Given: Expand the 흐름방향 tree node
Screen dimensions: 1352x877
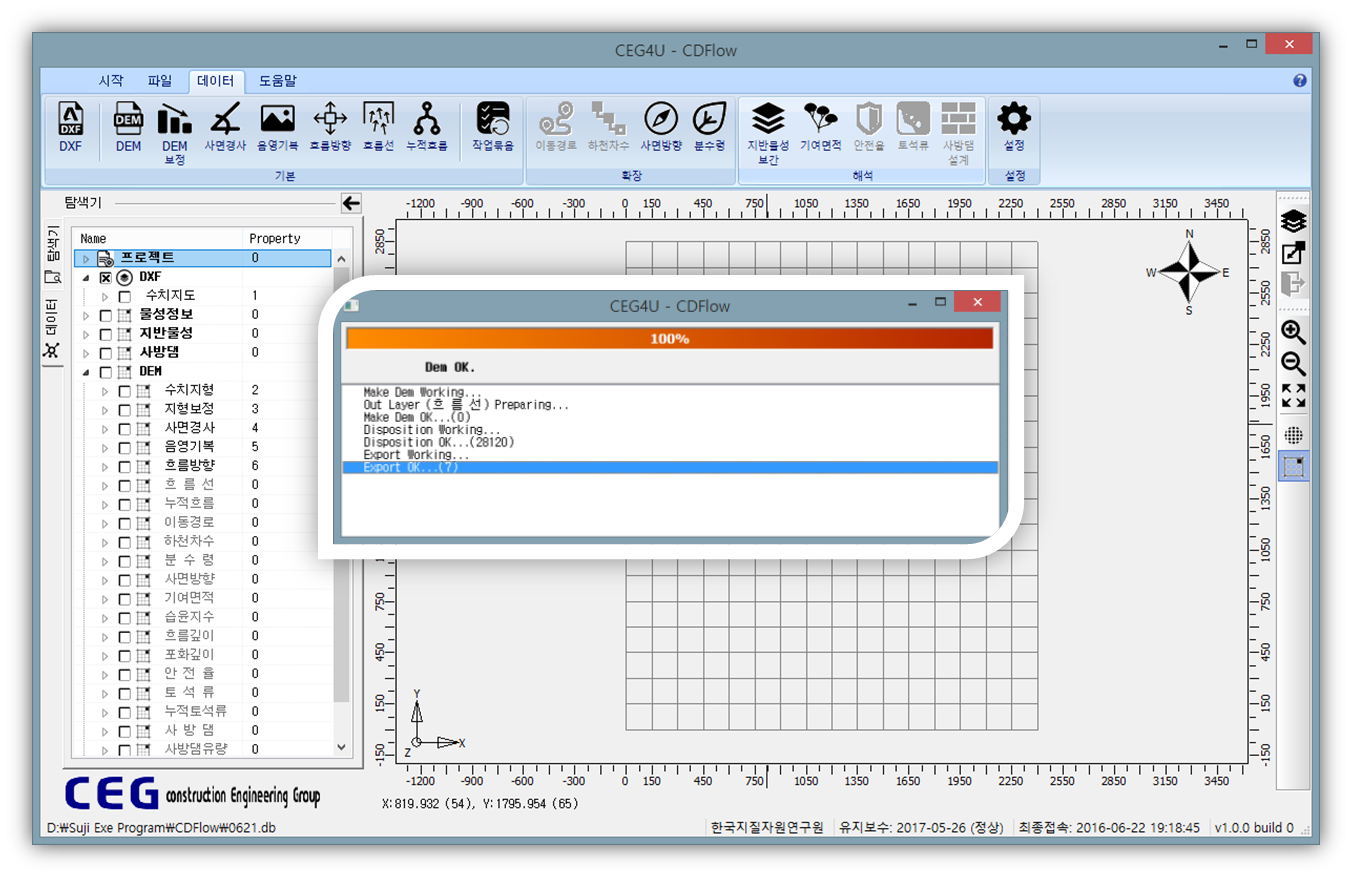Looking at the screenshot, I should tap(105, 465).
